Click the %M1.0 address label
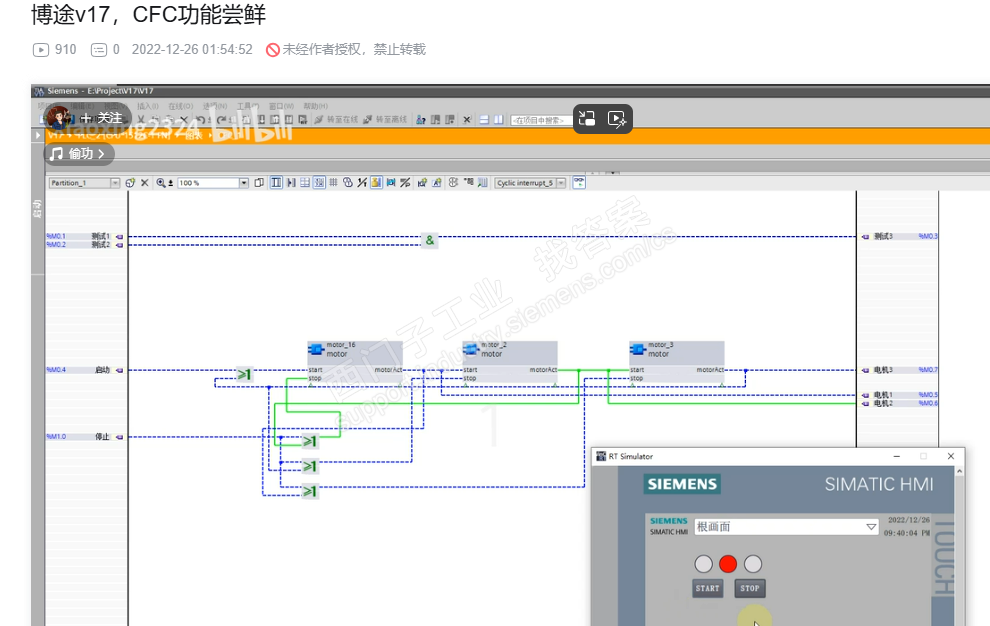The height and width of the screenshot is (626, 990). tap(56, 436)
